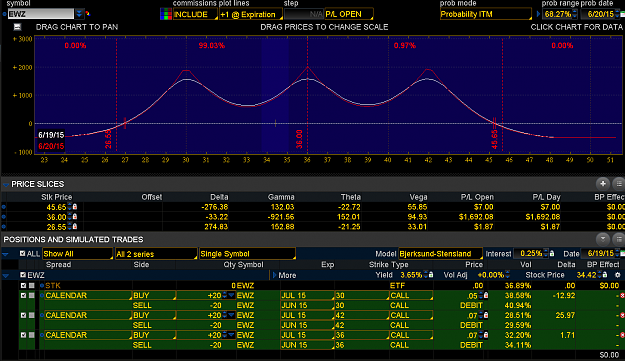Collapse the Price Slices section triangle
The width and height of the screenshot is (625, 361).
[x=6, y=184]
